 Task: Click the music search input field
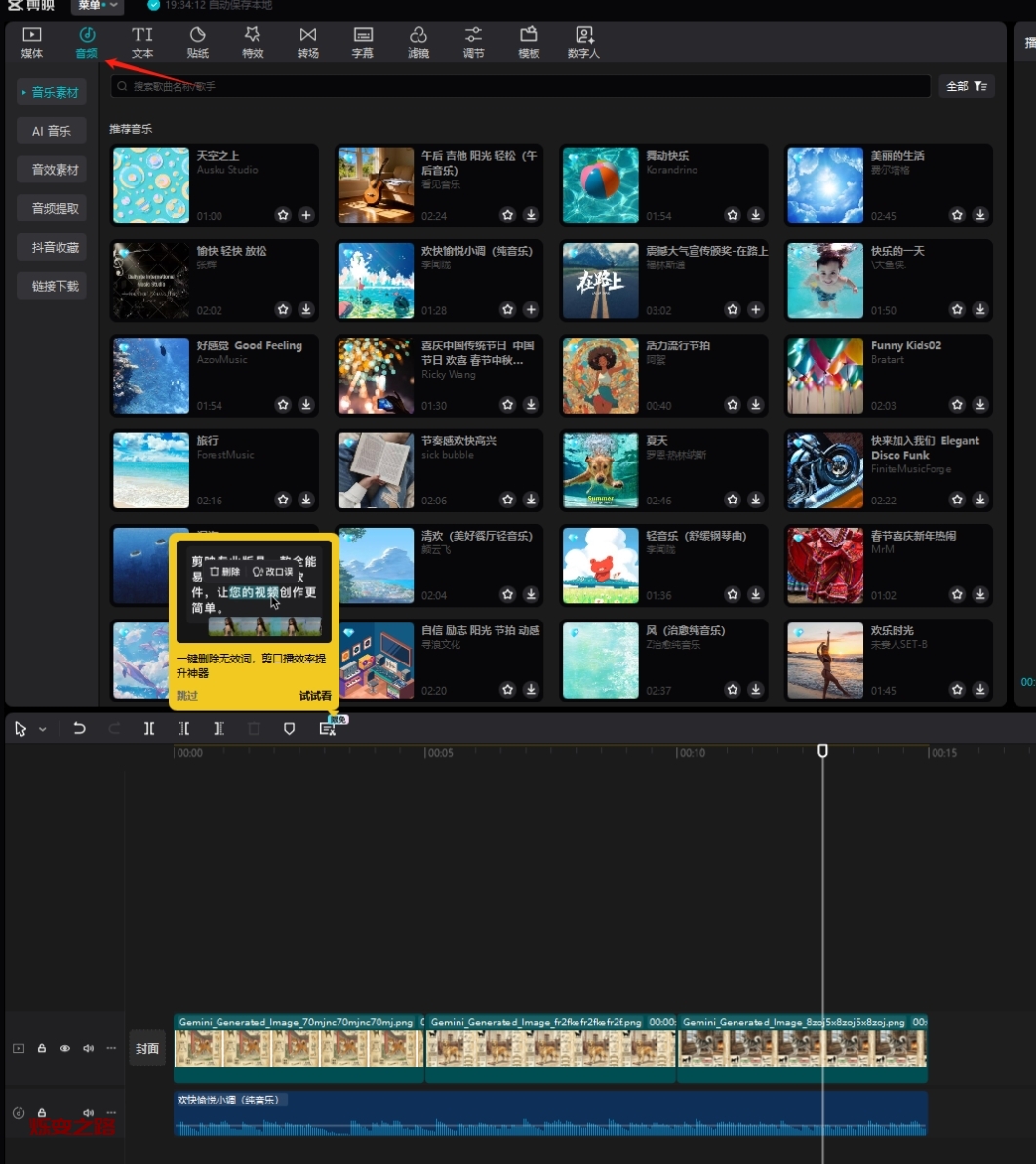(x=522, y=87)
